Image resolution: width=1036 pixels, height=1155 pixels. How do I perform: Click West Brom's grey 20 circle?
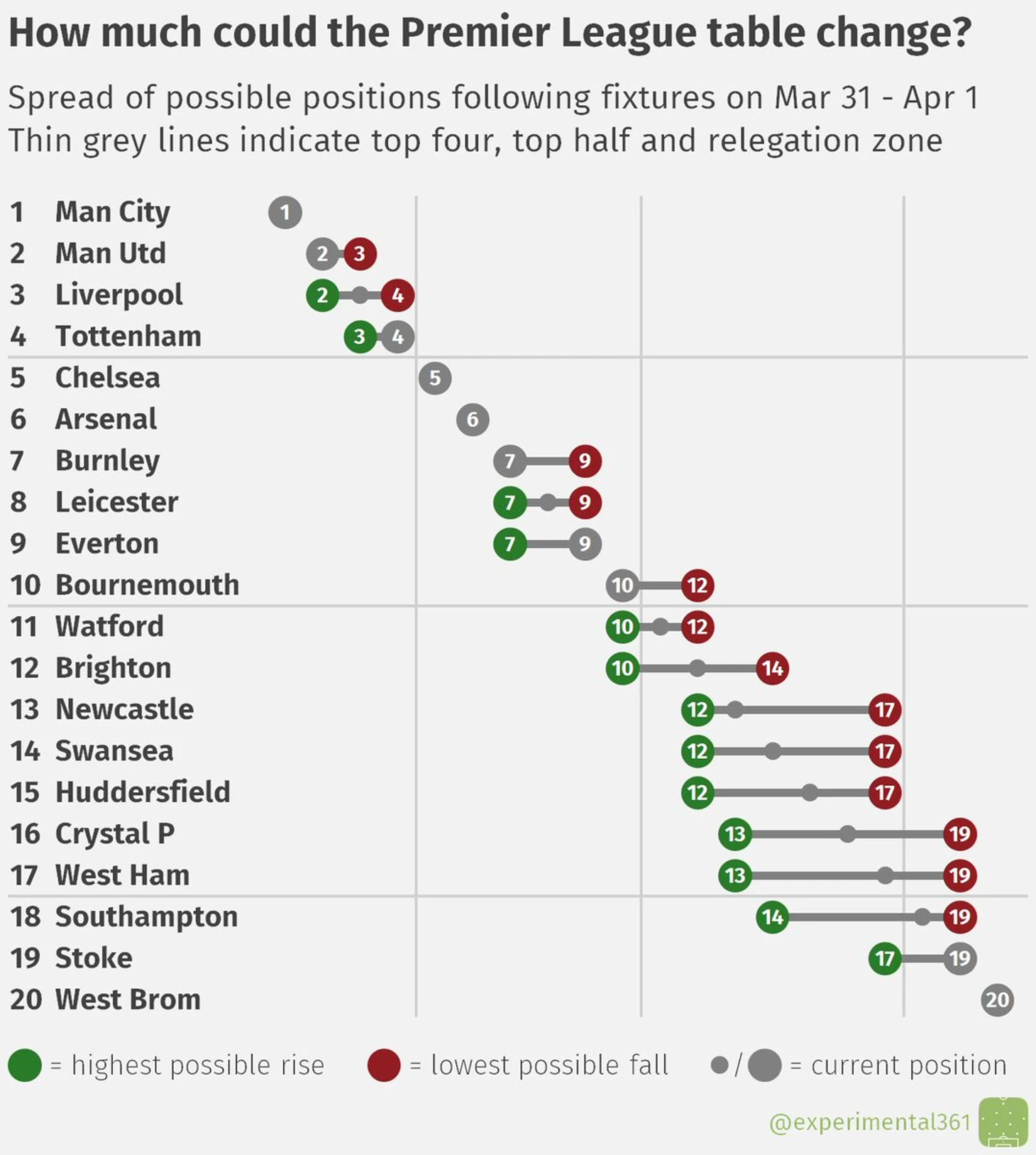997,1000
